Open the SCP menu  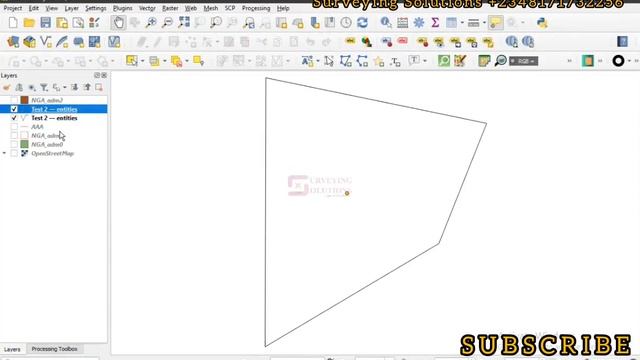230,8
